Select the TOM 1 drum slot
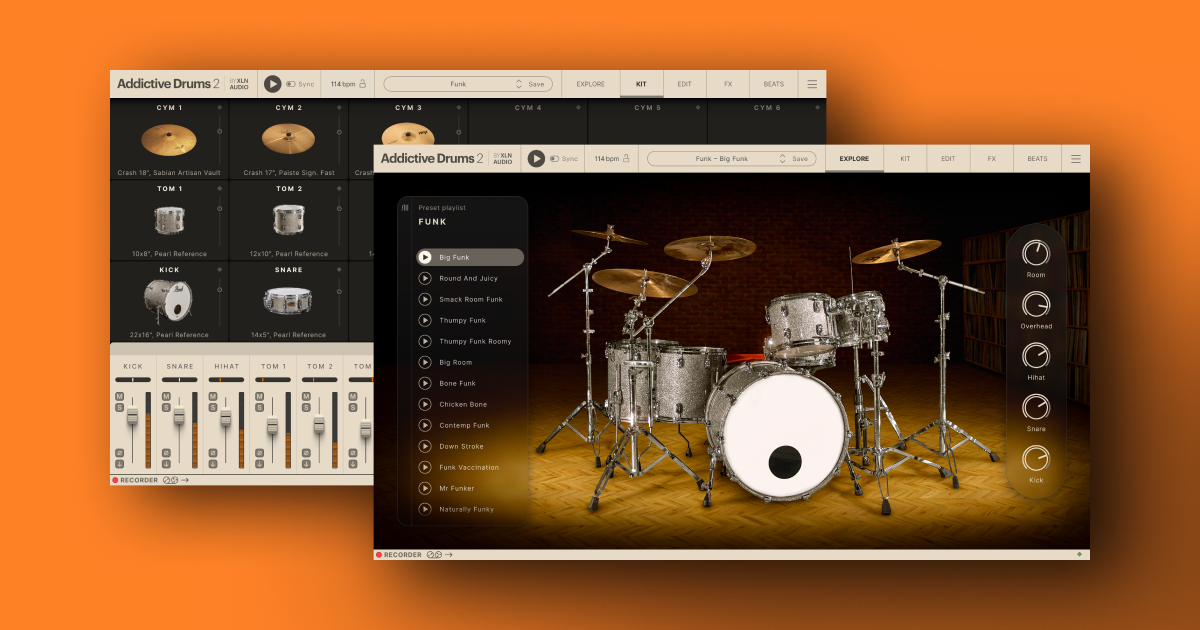 pos(169,220)
